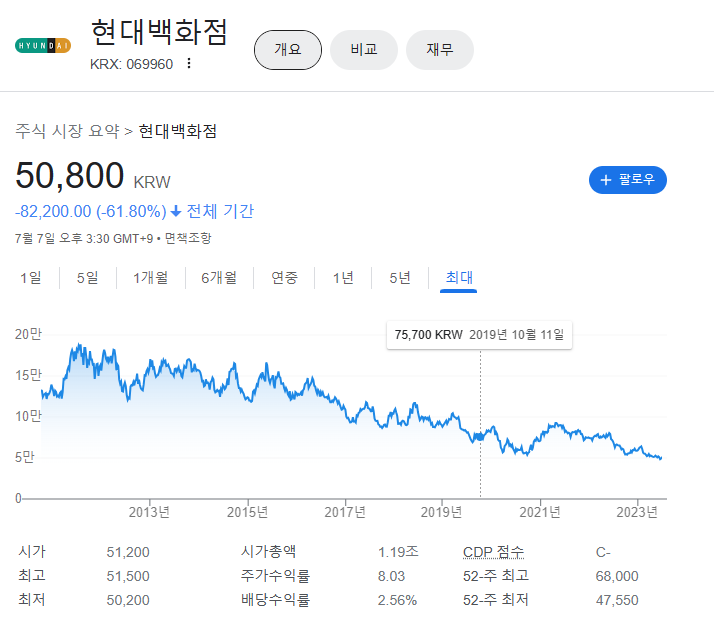Click the 전체 기간 label

click(x=220, y=211)
